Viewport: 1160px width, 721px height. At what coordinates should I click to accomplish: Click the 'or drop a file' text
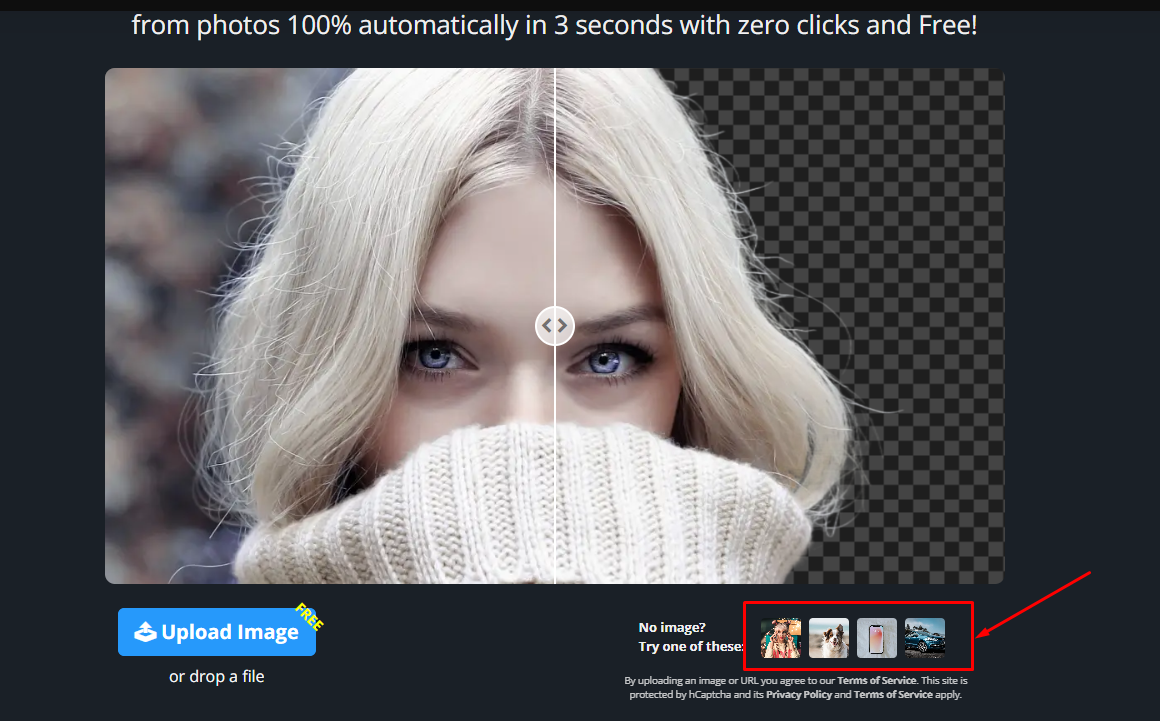click(216, 676)
